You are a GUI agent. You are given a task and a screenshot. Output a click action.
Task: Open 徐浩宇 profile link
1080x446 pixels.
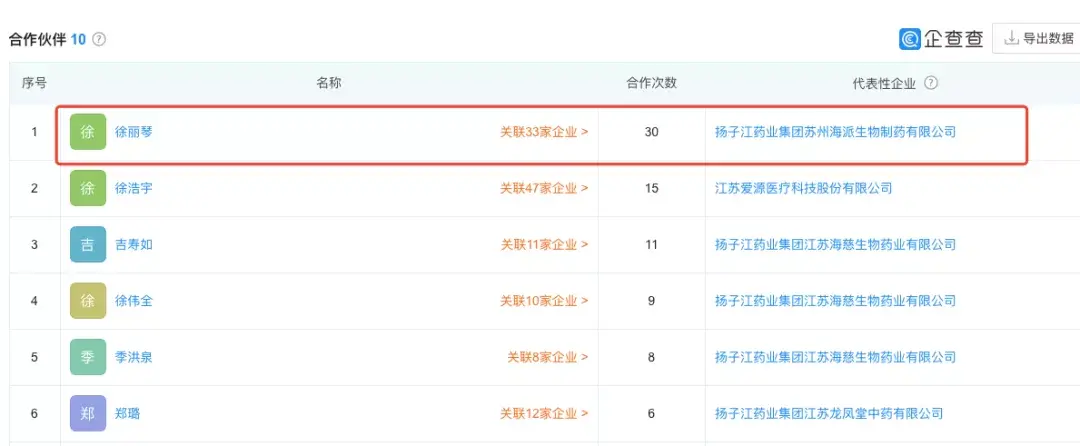[134, 188]
